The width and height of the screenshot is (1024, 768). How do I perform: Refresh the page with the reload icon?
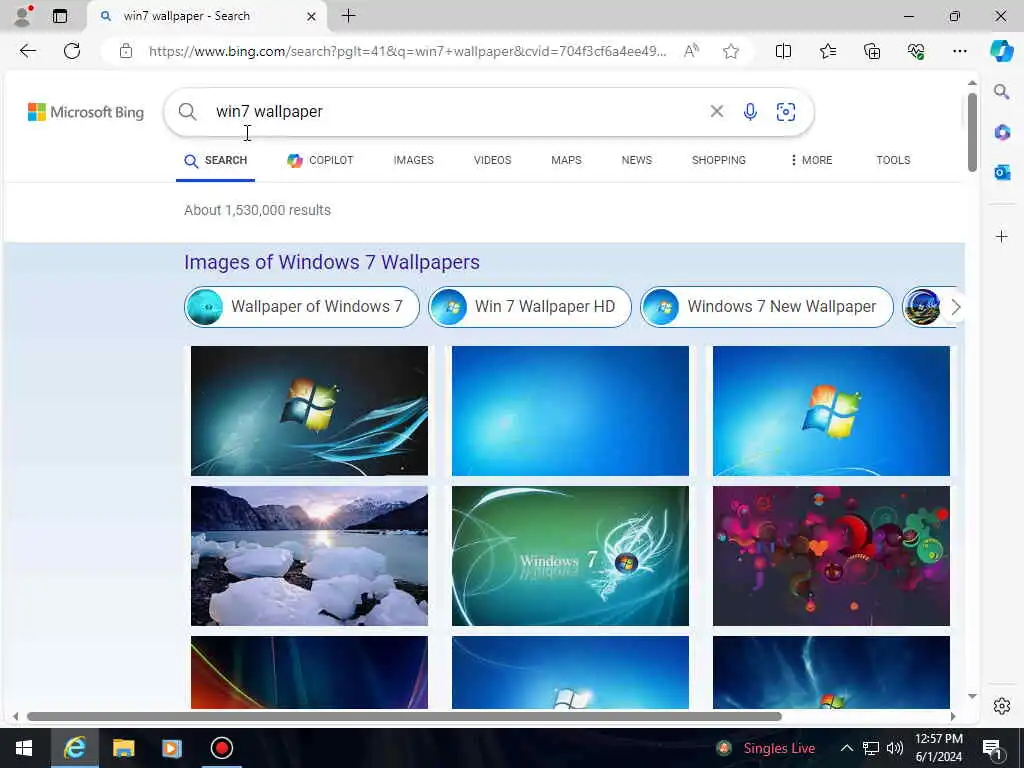point(72,51)
